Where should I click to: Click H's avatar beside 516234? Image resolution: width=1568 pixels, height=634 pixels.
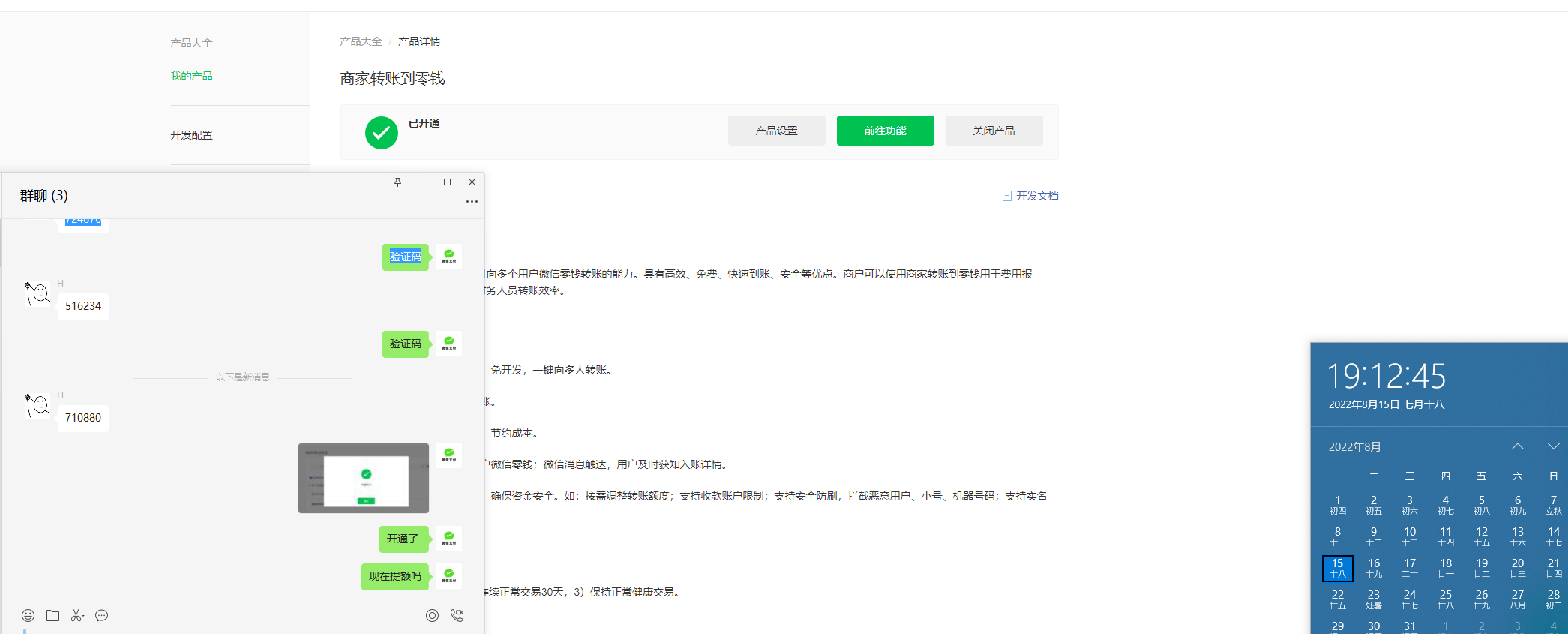(37, 293)
